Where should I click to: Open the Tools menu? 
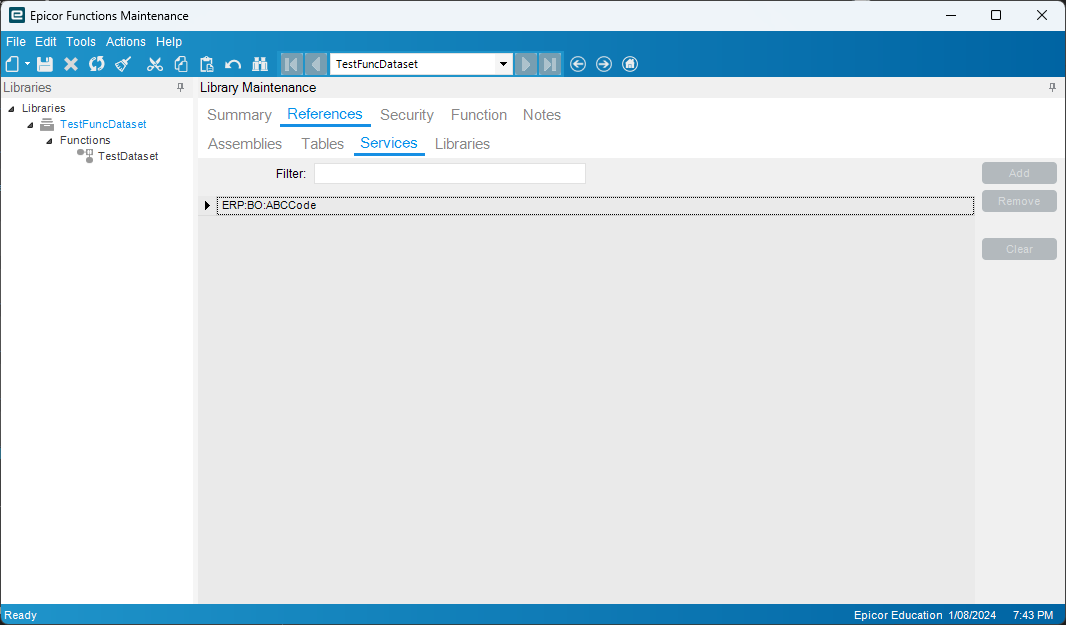pos(80,41)
